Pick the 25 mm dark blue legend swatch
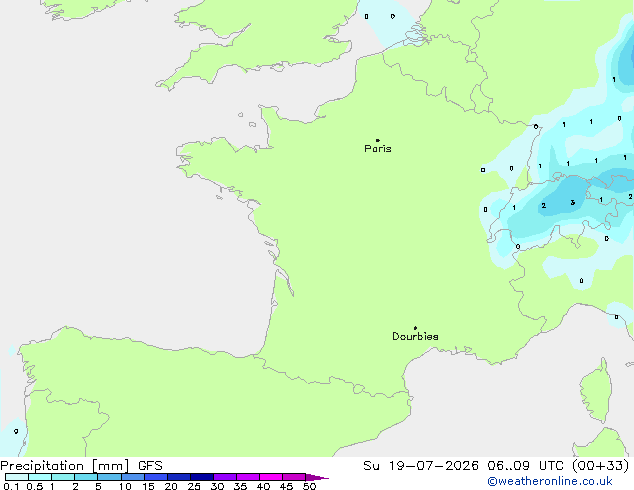Screen dimensions: 634x490 point(202,477)
